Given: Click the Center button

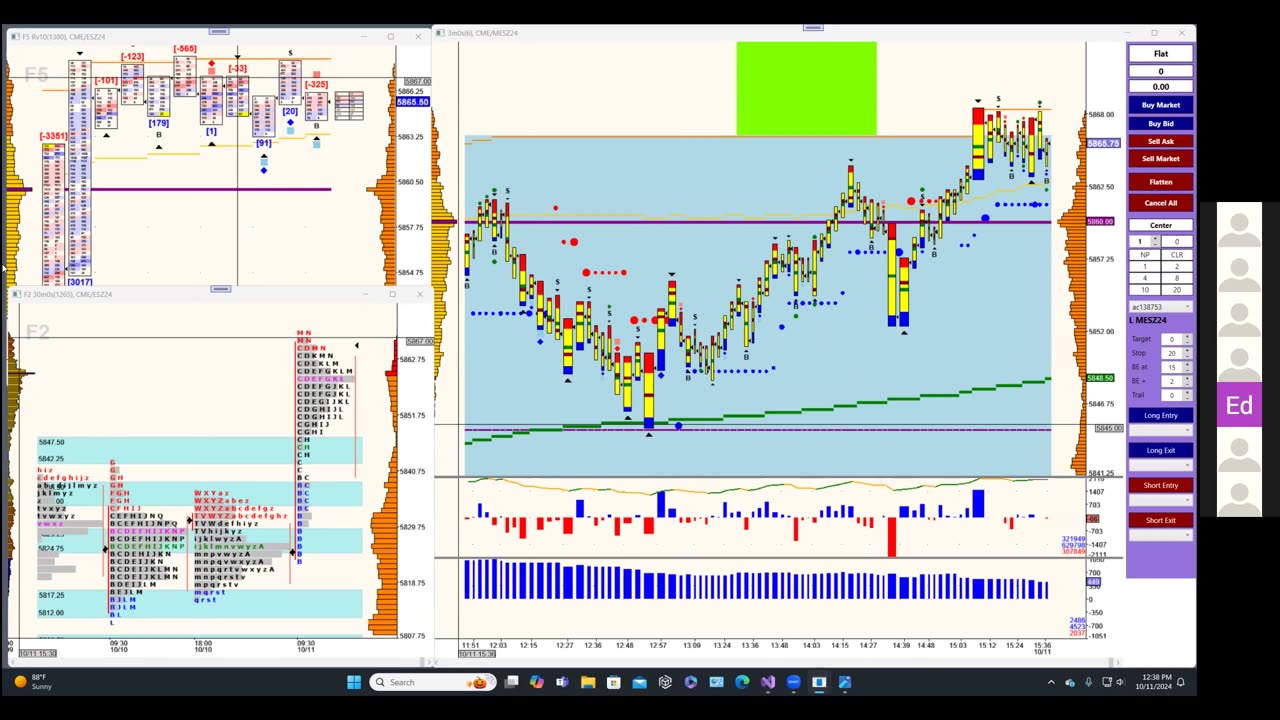Looking at the screenshot, I should click(x=1160, y=225).
